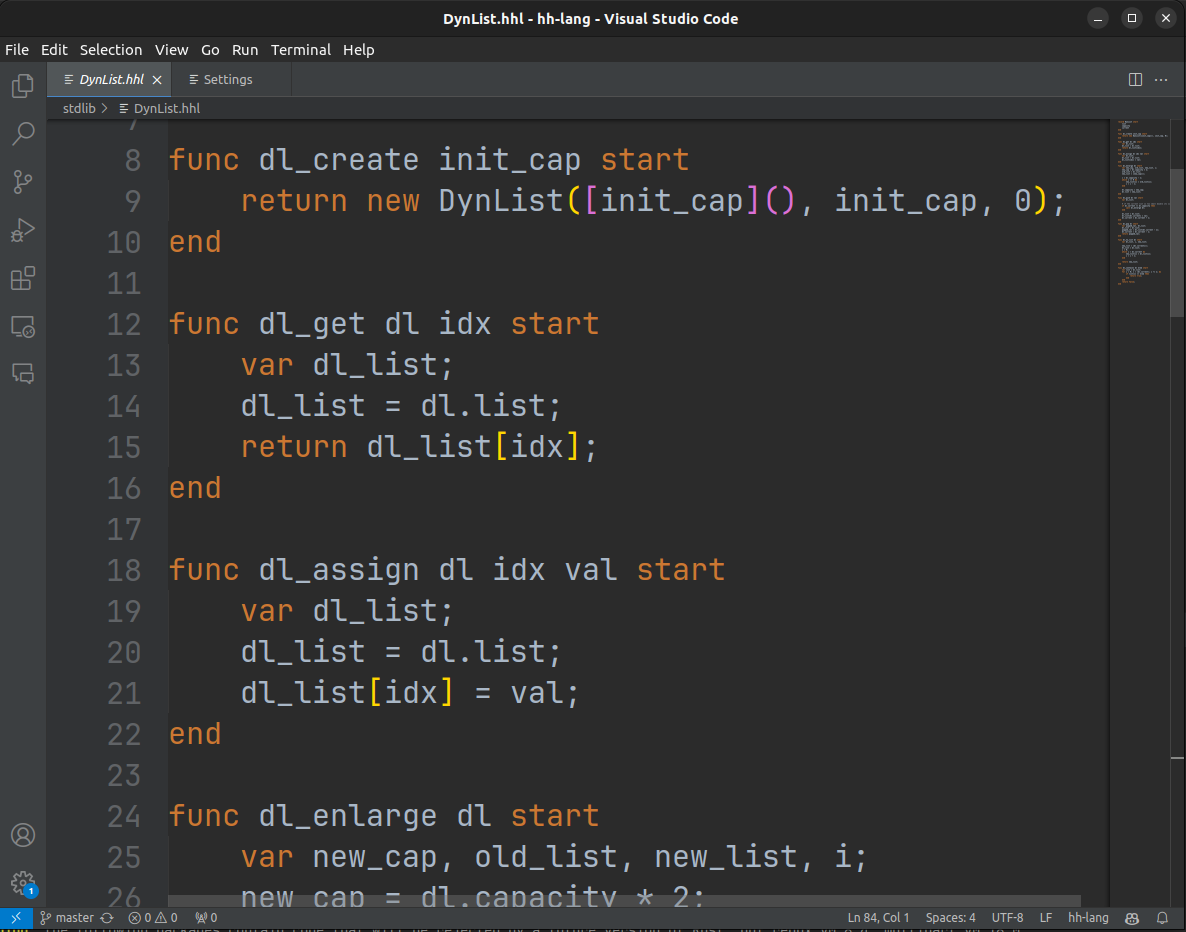Open the Run menu
The width and height of the screenshot is (1186, 932).
coord(245,50)
